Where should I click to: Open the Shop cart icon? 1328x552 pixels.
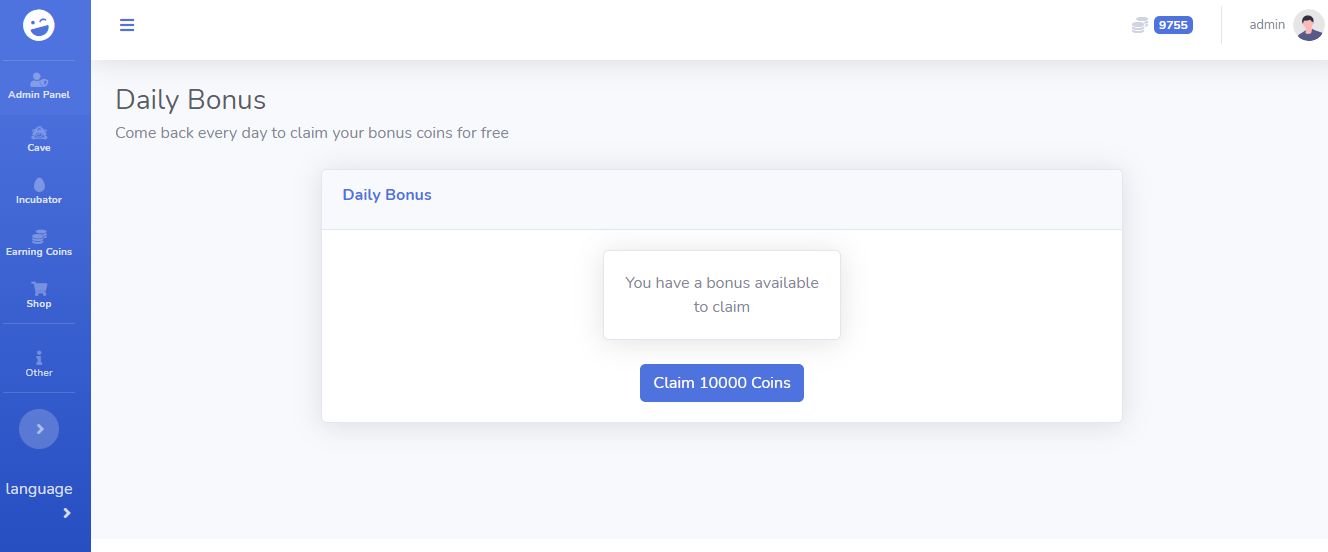point(39,288)
